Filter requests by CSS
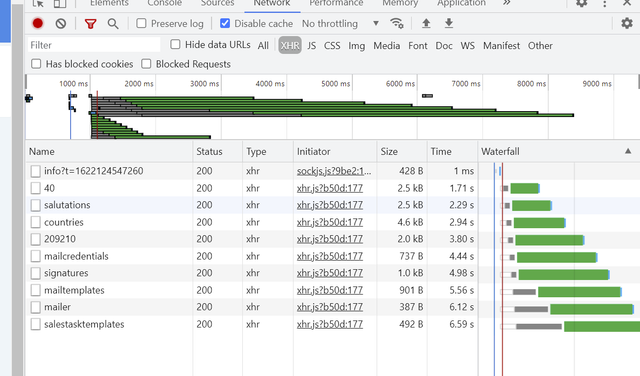Image resolution: width=640 pixels, height=376 pixels. tap(332, 46)
